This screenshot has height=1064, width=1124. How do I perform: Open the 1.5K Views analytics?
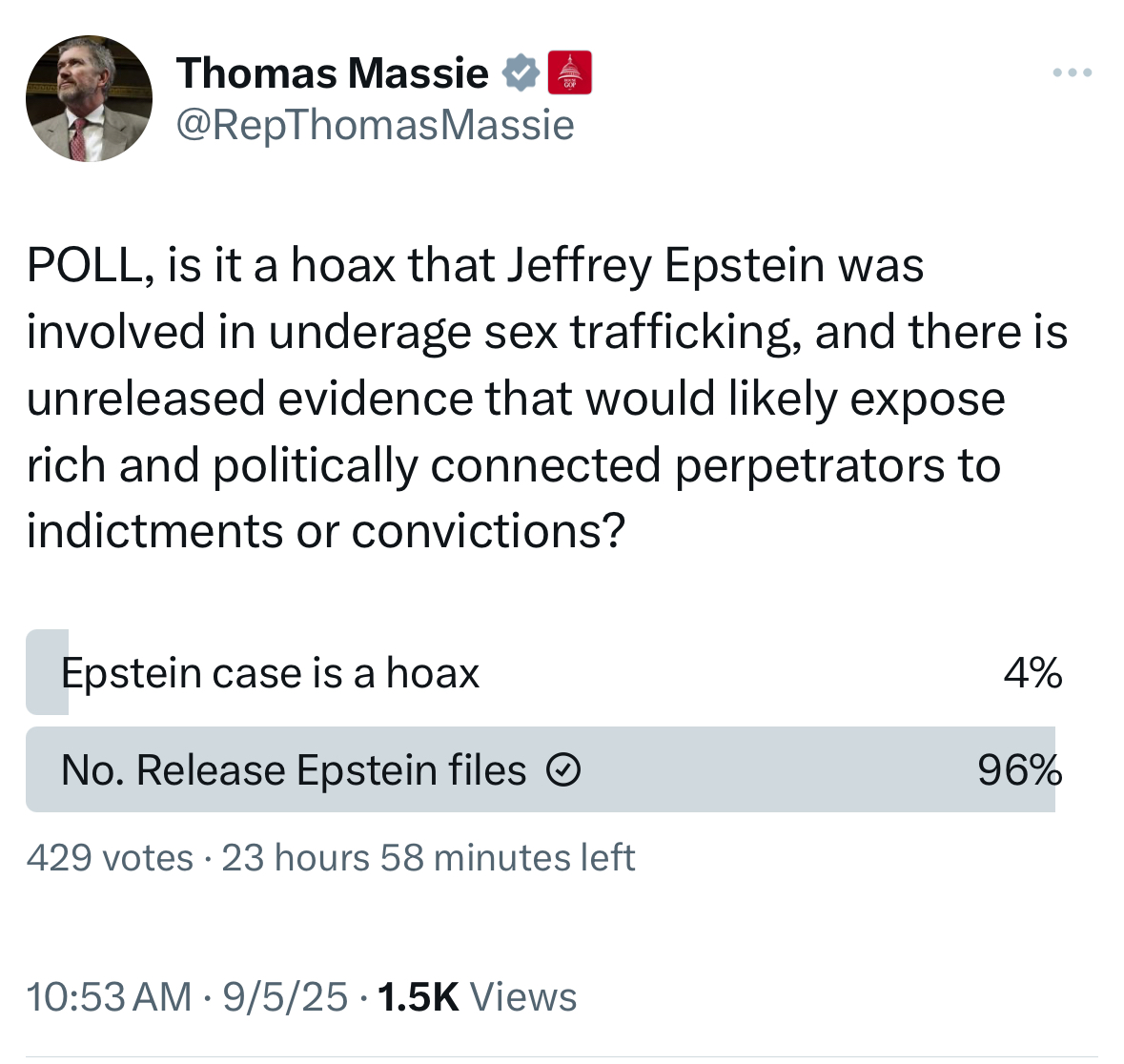click(x=477, y=997)
